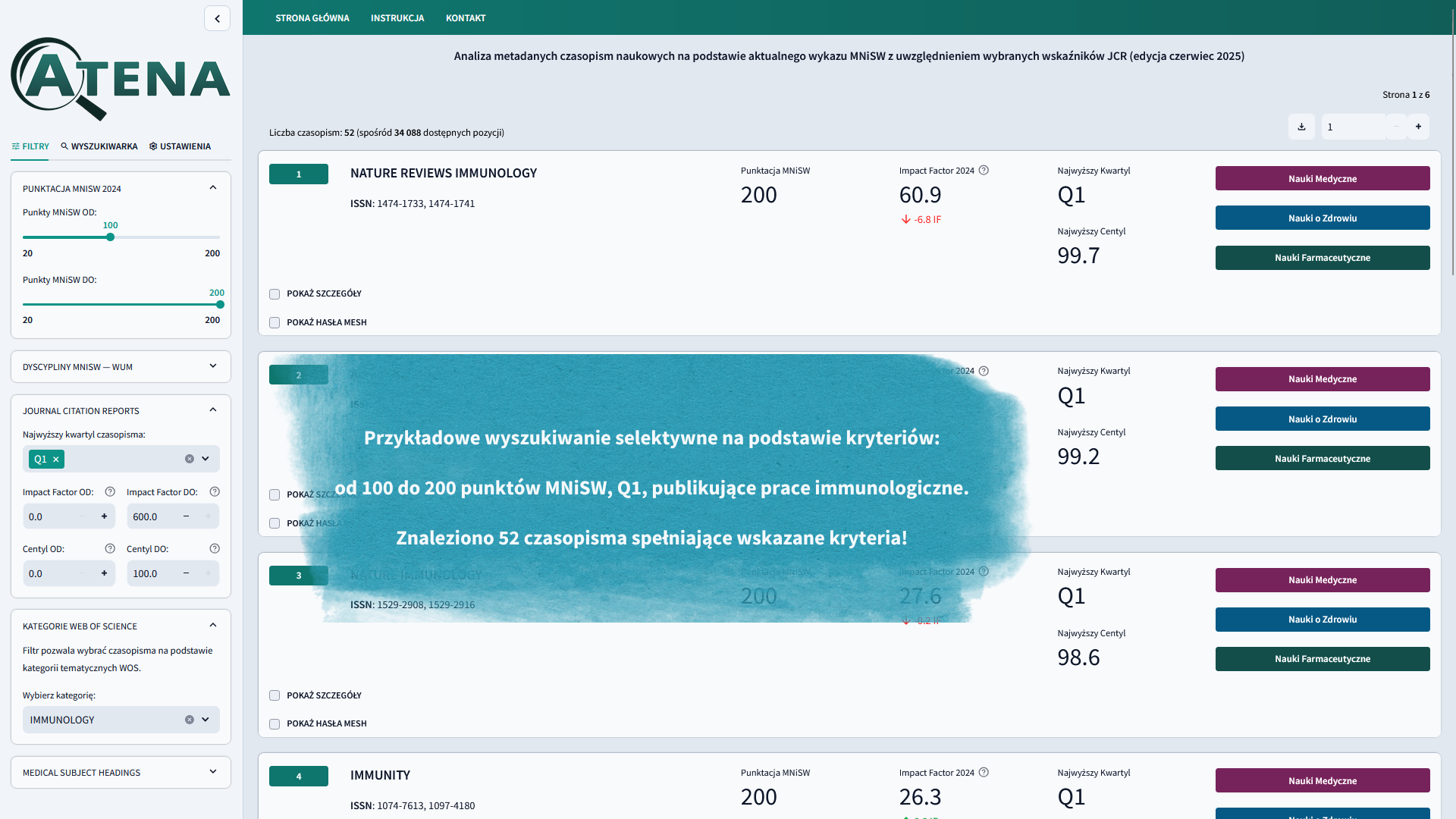The height and width of the screenshot is (819, 1456).
Task: Open the Wybierz kategorię dropdown arrow
Action: 206,720
